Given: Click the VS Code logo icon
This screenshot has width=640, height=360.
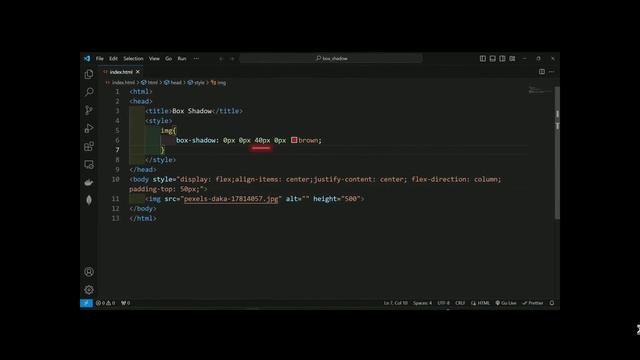Looking at the screenshot, I should [x=87, y=58].
